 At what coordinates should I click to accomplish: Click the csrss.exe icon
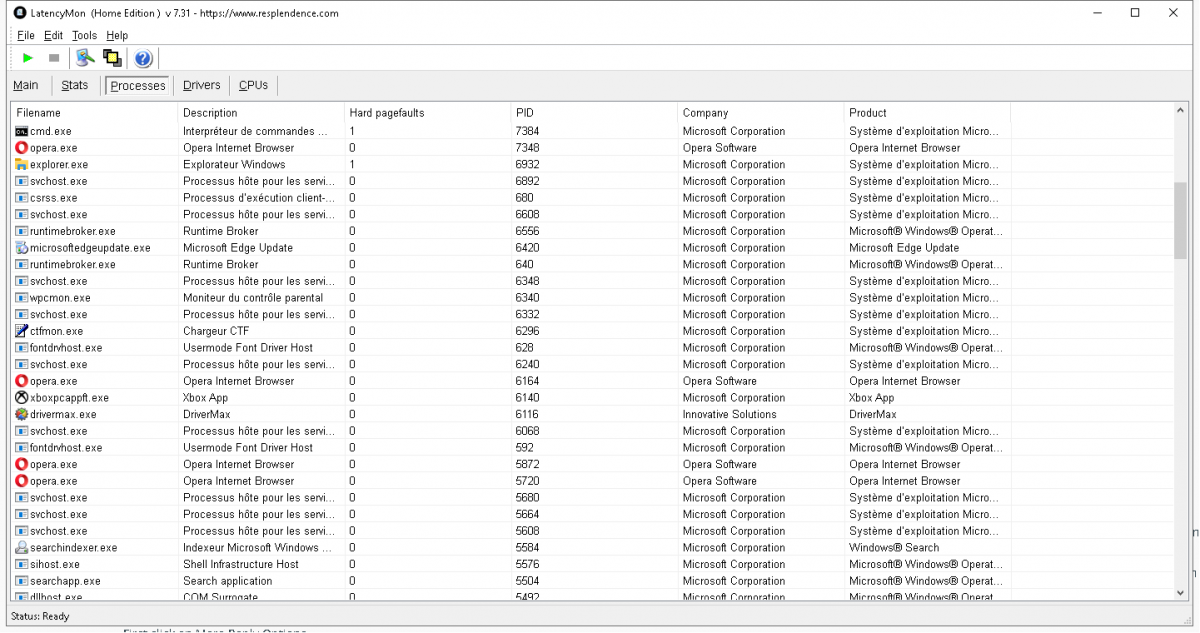(22, 198)
